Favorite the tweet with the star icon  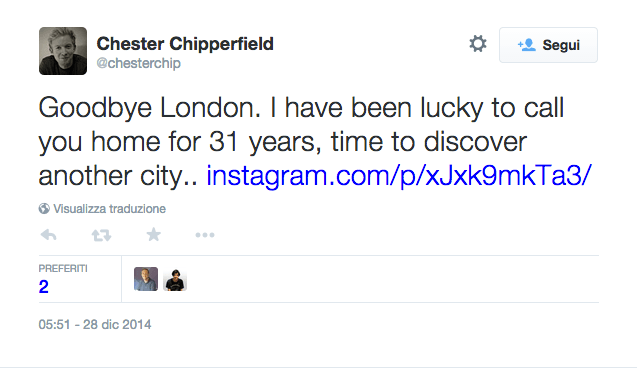(x=154, y=234)
